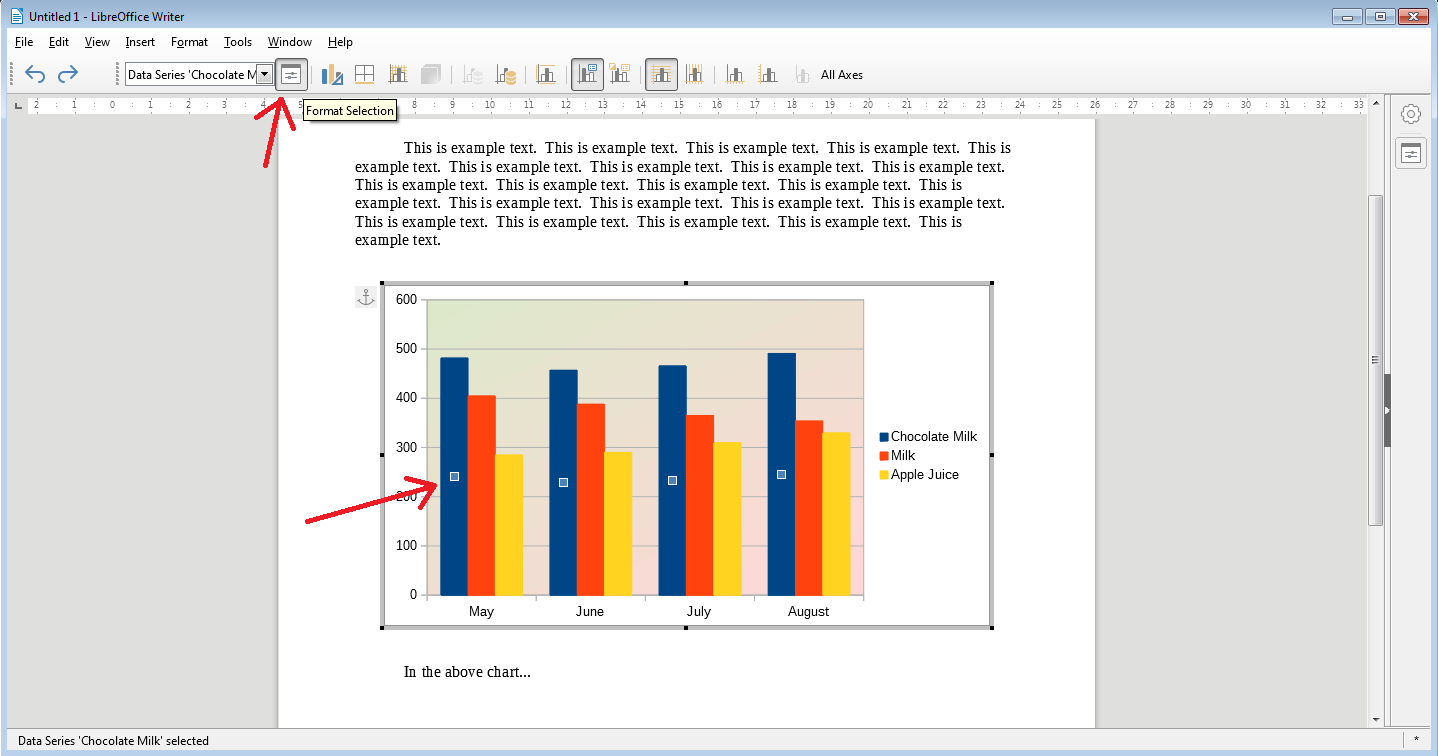1438x756 pixels.
Task: Click the vertical scrollbar thumb
Action: 1376,360
